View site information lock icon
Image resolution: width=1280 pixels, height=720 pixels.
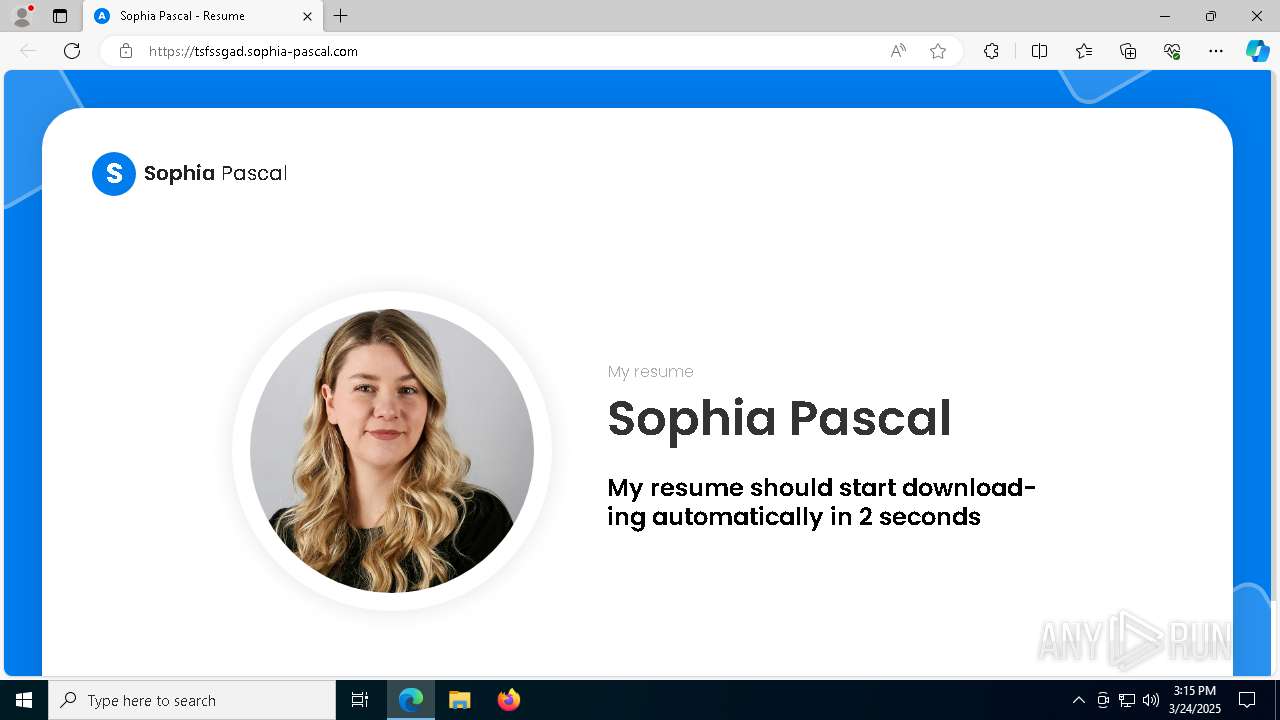click(x=126, y=51)
